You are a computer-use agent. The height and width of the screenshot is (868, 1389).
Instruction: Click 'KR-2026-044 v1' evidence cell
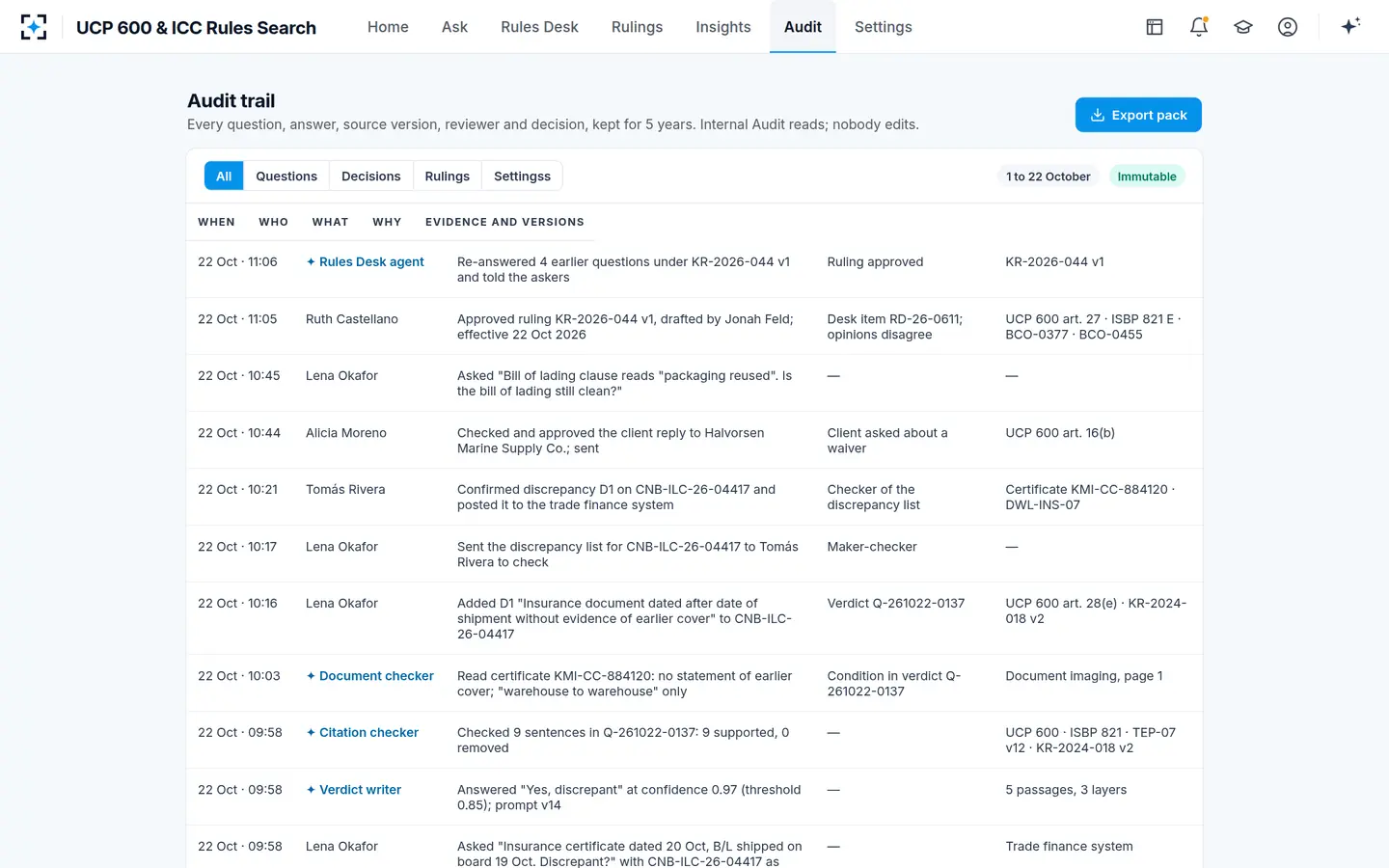point(1054,261)
